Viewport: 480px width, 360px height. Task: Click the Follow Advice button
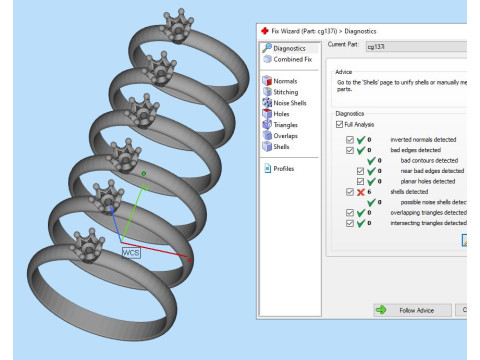coord(413,310)
